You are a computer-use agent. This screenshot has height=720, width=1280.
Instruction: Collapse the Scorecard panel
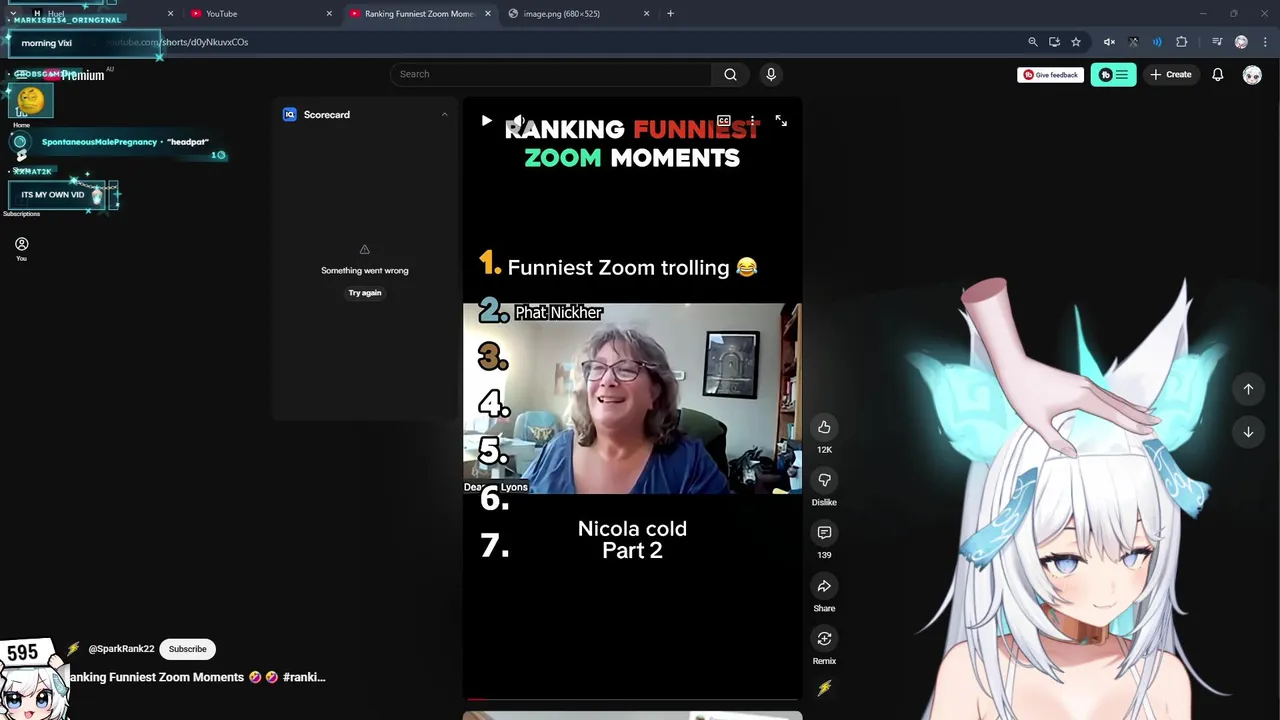444,114
